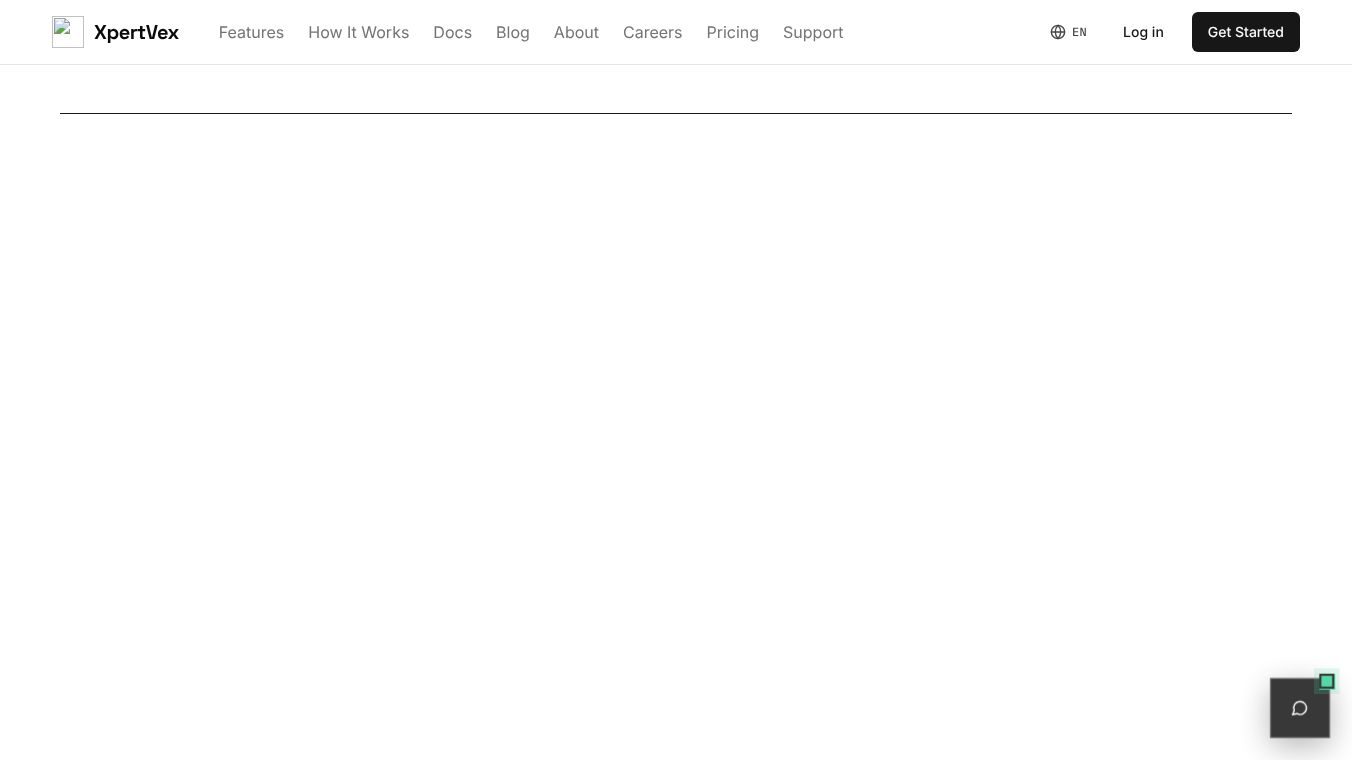This screenshot has width=1352, height=760.
Task: Open the Pricing page
Action: 732,32
